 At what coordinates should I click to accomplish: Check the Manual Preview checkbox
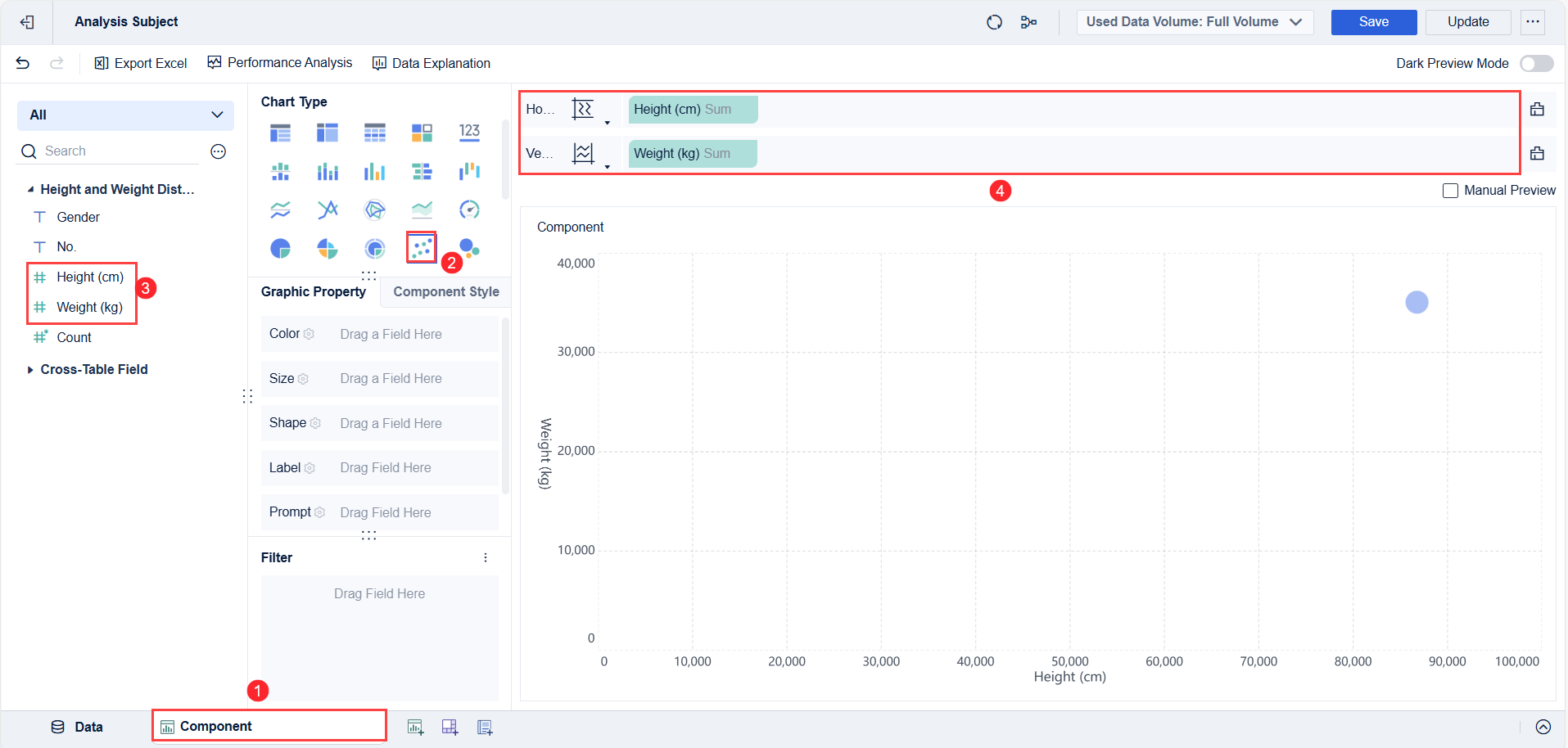[x=1450, y=191]
